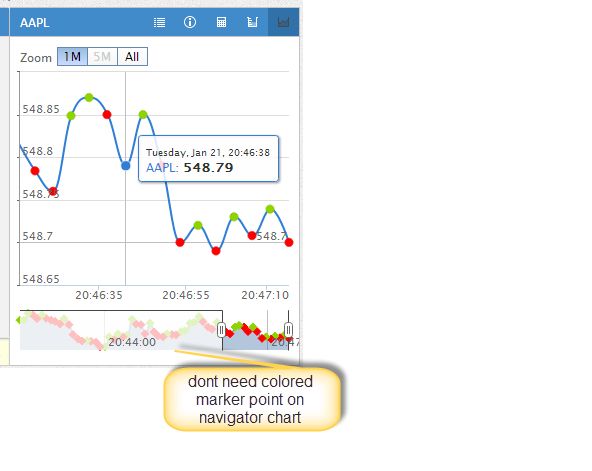Click the right navigator range handle

click(x=288, y=330)
